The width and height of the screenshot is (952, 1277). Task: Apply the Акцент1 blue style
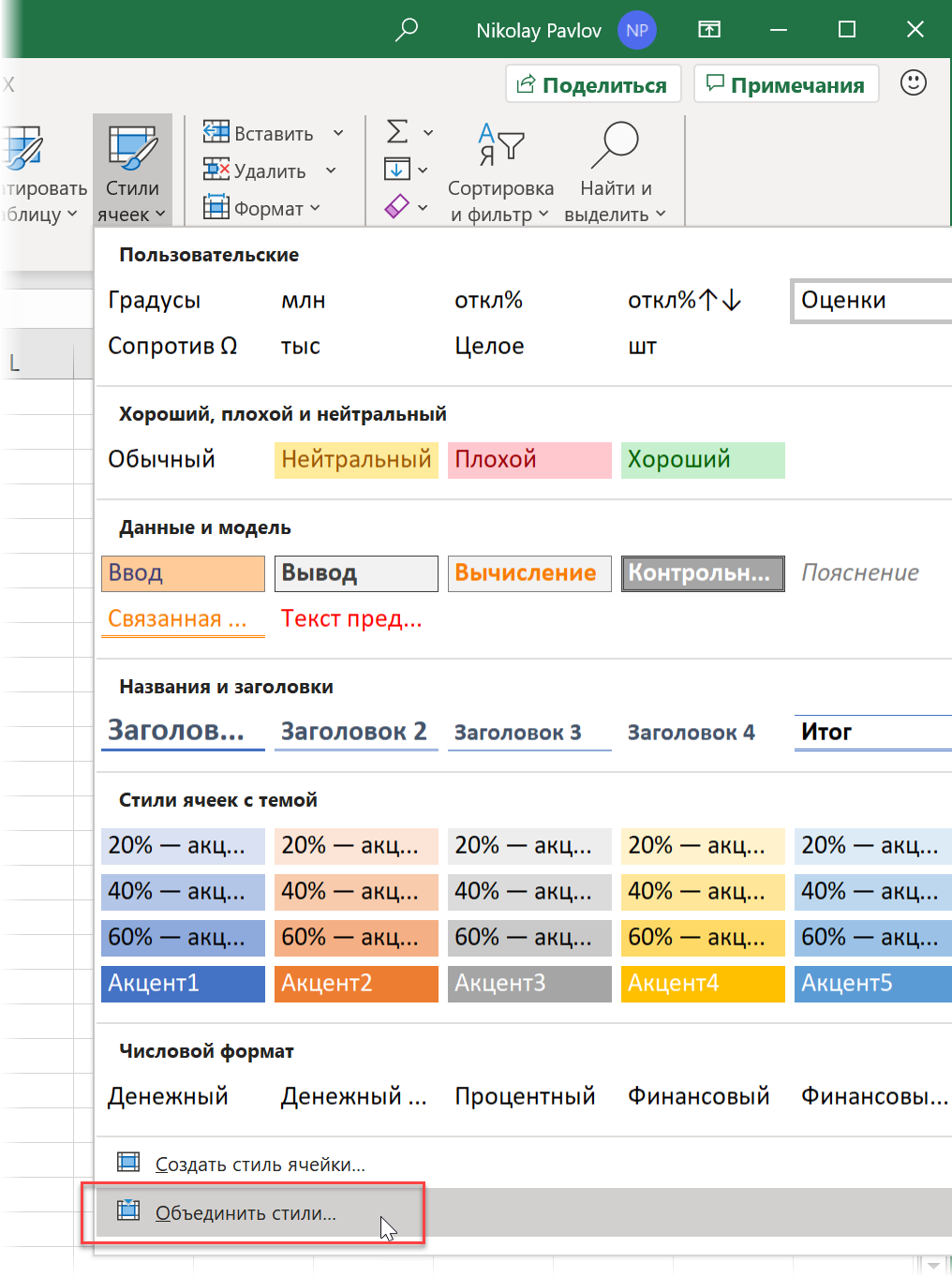pos(183,984)
